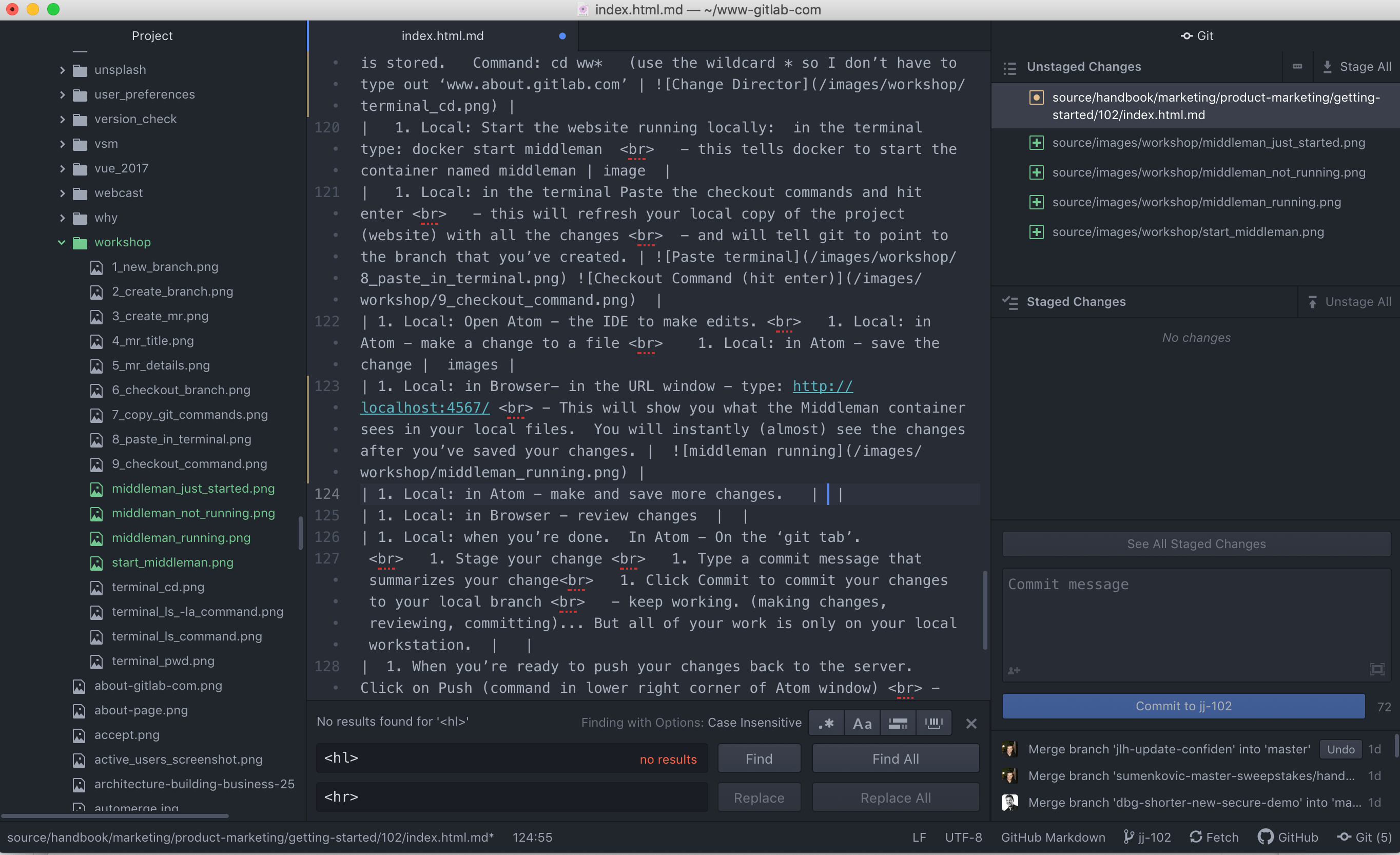Viewport: 1400px width, 855px height.
Task: Select middleman_running.png in project tree
Action: (181, 538)
